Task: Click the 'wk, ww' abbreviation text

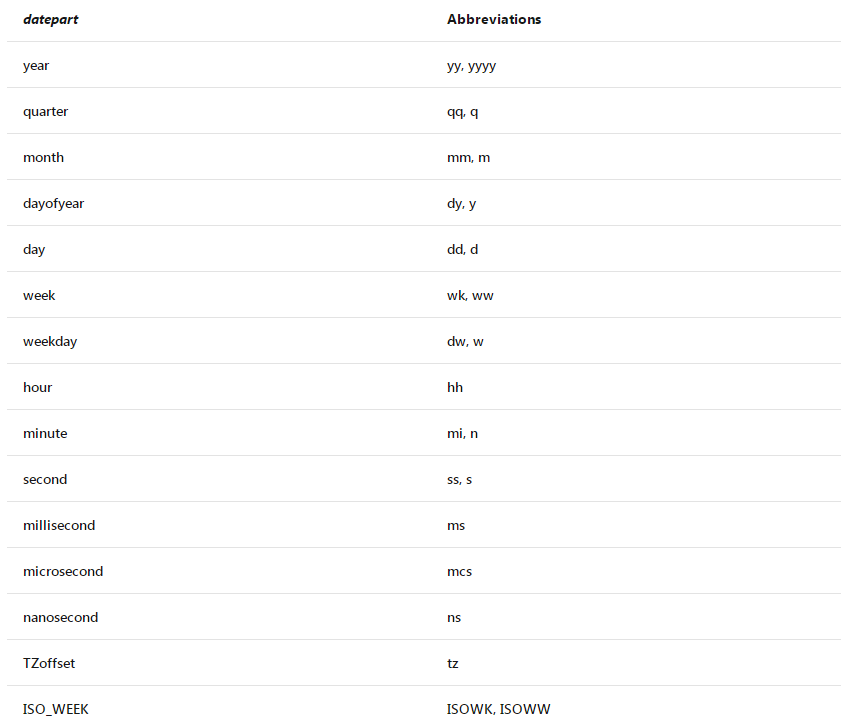Action: pyautogui.click(x=470, y=296)
